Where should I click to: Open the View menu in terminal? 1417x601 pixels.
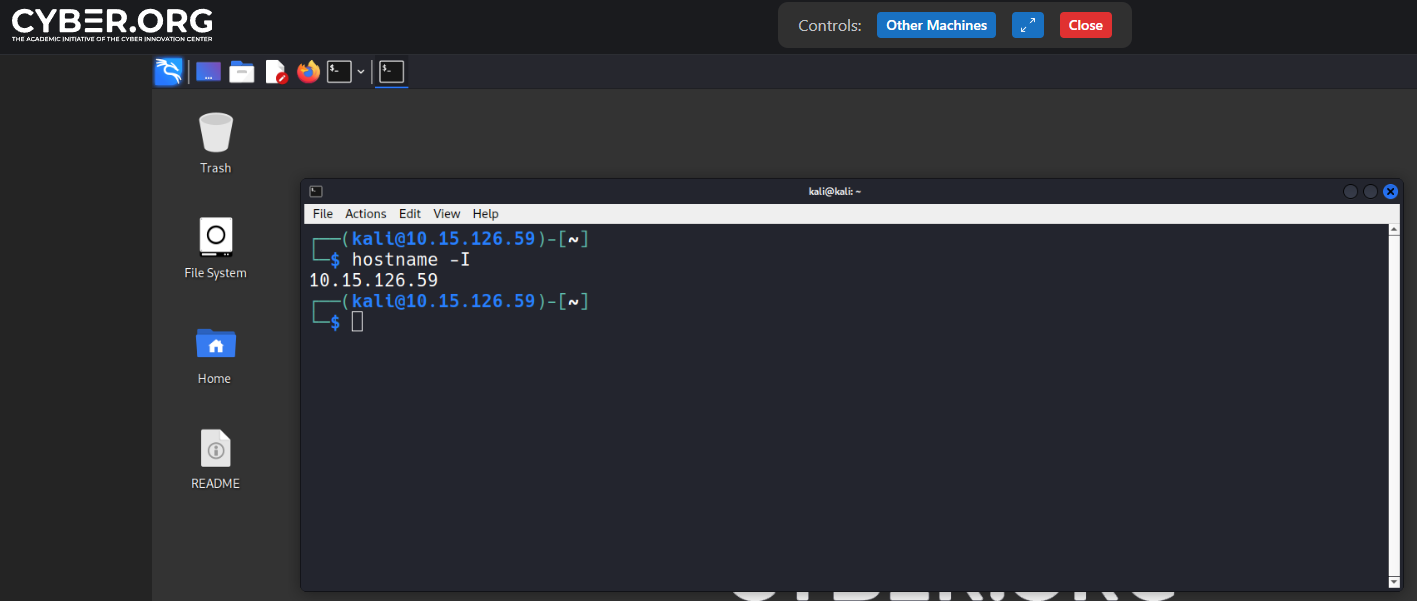tap(446, 214)
